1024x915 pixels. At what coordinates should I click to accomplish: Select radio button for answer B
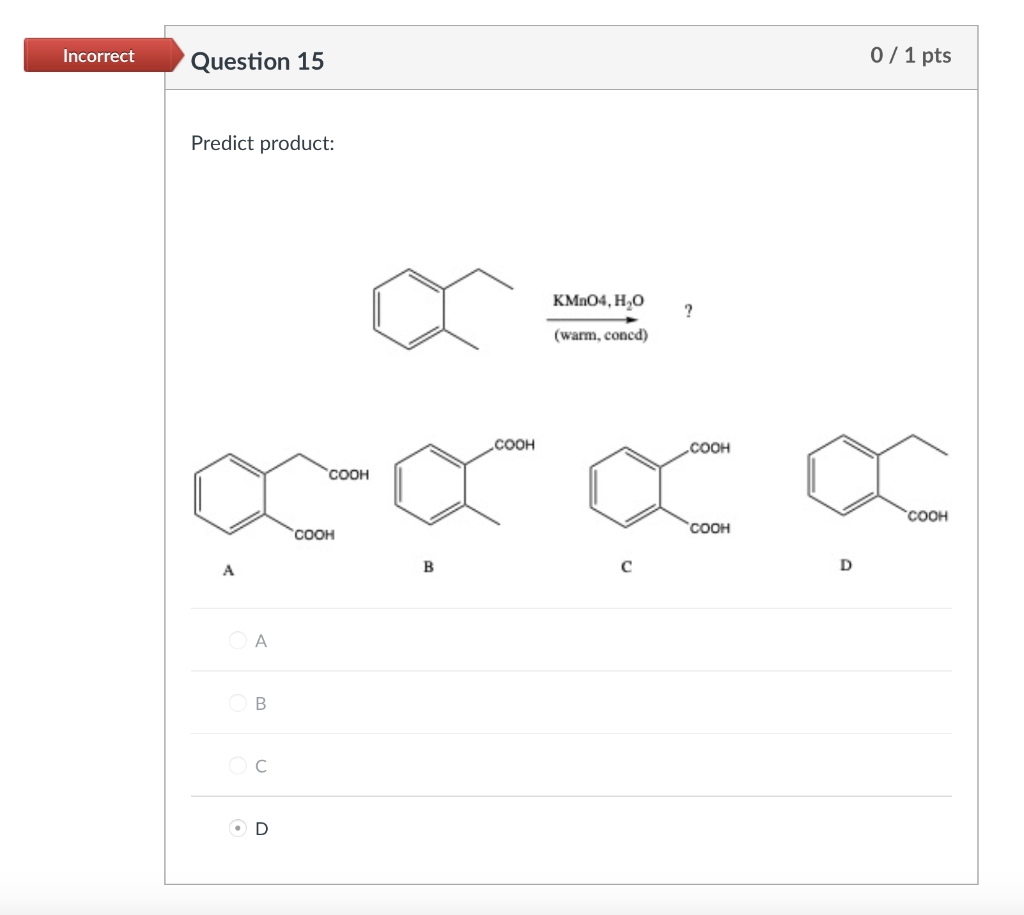point(238,703)
